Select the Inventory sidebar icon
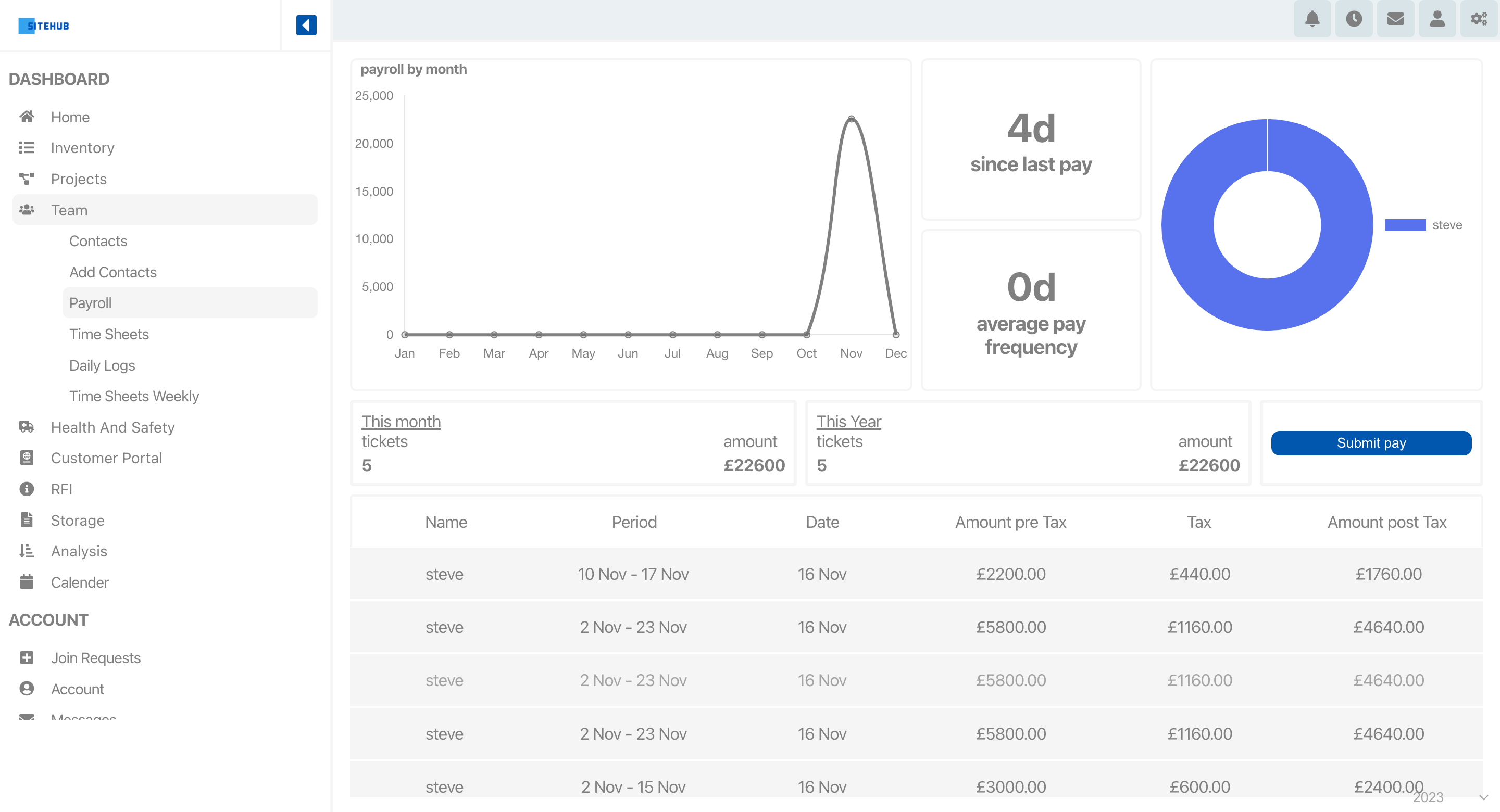The height and width of the screenshot is (812, 1500). [27, 147]
